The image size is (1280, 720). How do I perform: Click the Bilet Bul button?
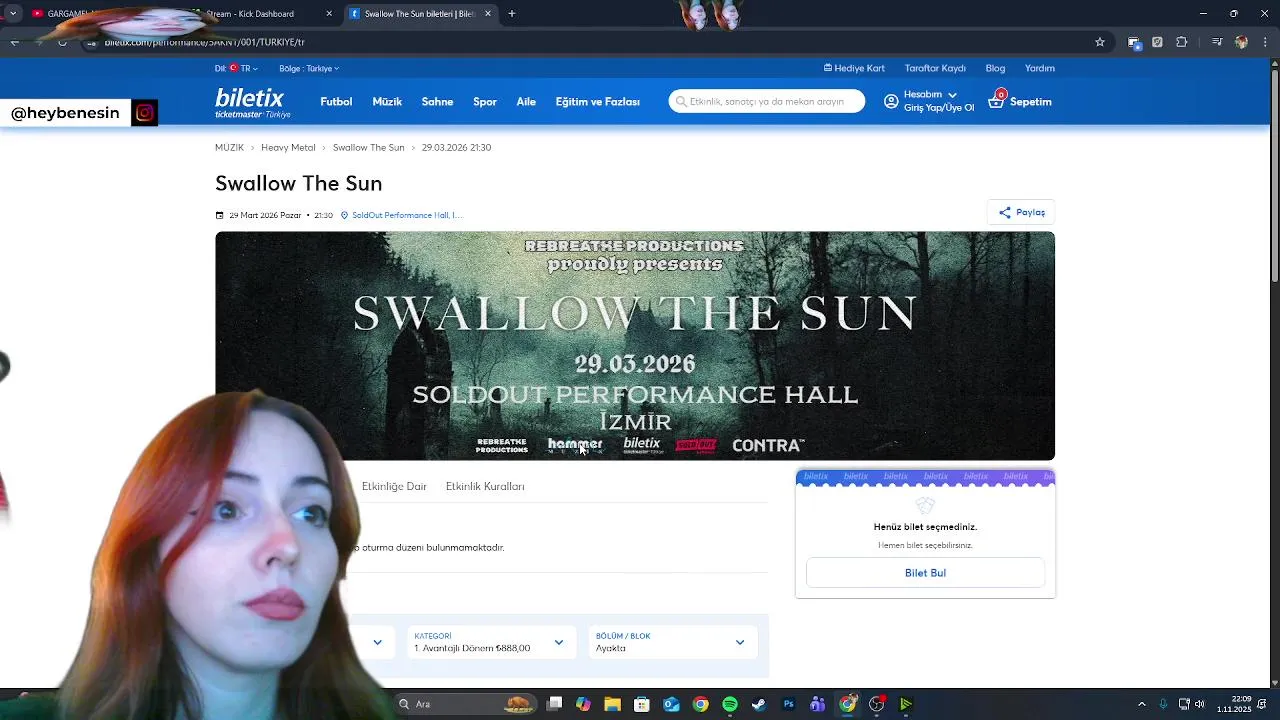pos(925,573)
